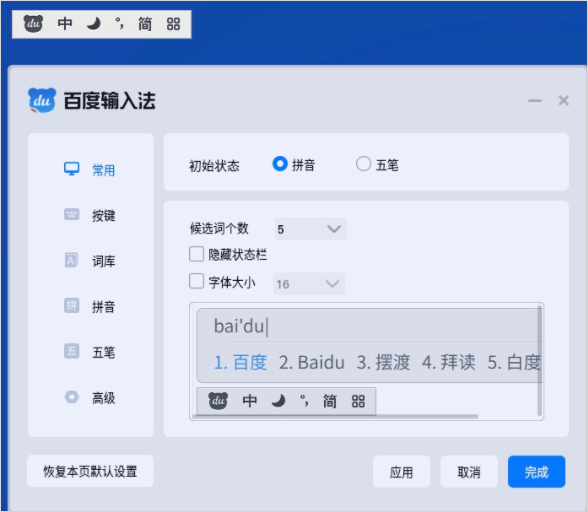Click the bai'du preview input text
The image size is (588, 512).
click(241, 326)
